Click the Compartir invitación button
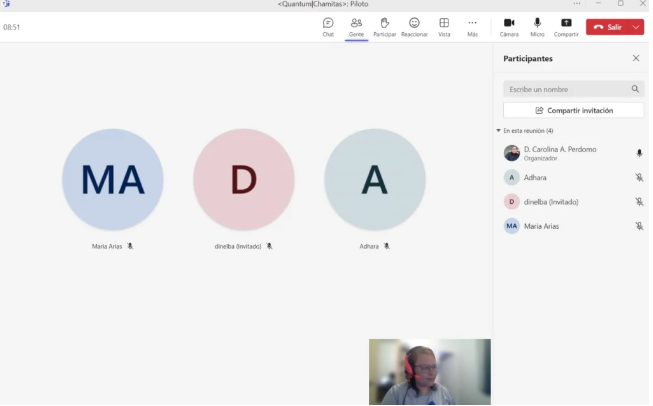The height and width of the screenshot is (406, 653). pos(573,110)
